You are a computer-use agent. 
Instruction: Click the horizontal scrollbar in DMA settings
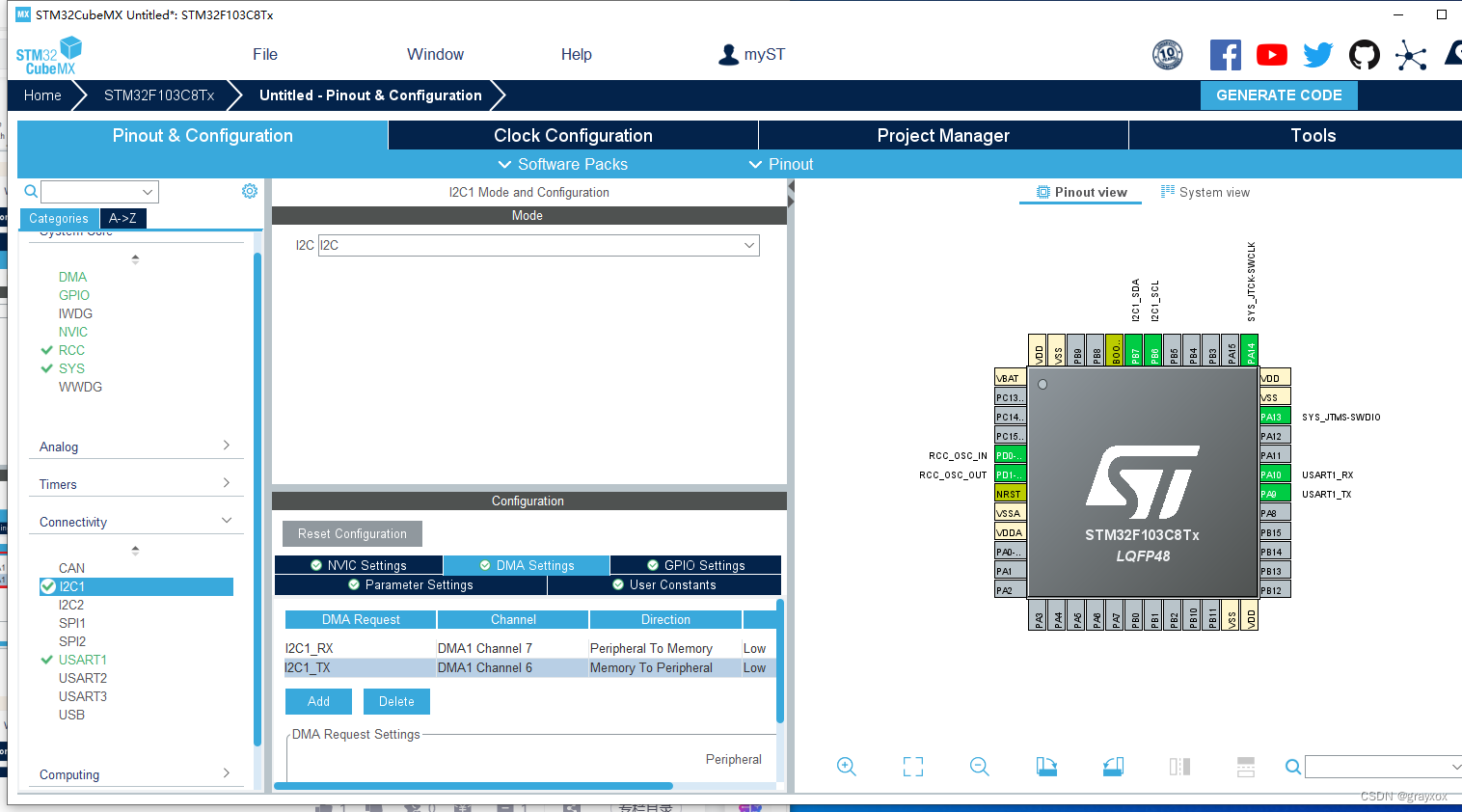(474, 786)
